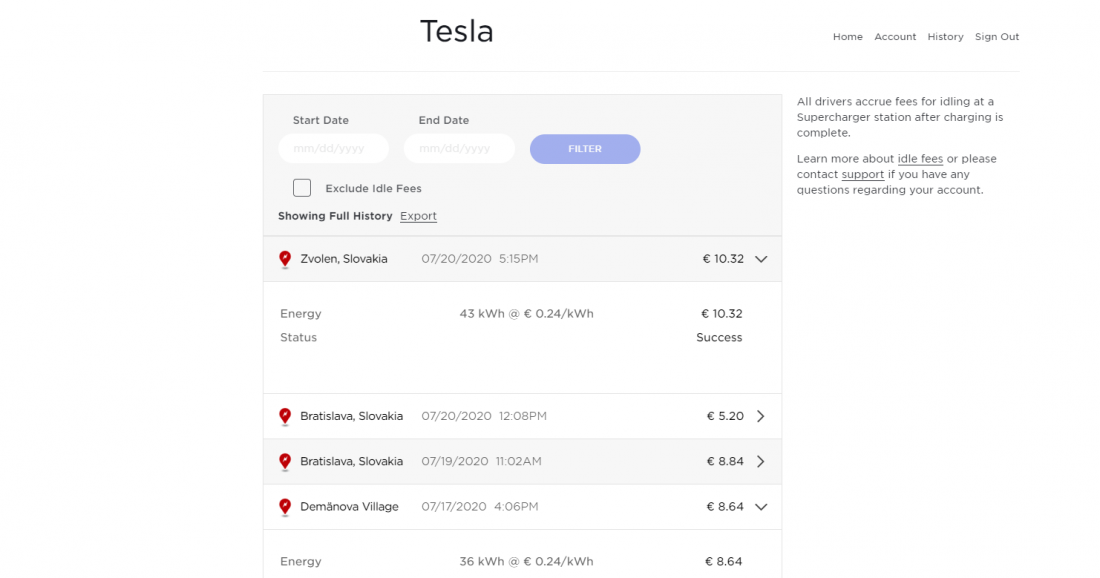Click the € 8.84 amount
The width and height of the screenshot is (1100, 578).
pyautogui.click(x=725, y=462)
